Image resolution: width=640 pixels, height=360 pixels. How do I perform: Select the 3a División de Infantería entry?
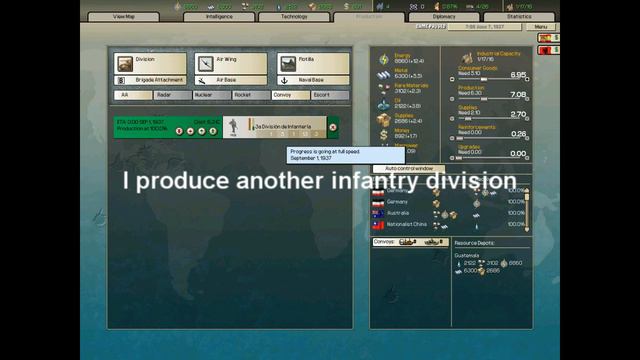pyautogui.click(x=274, y=127)
